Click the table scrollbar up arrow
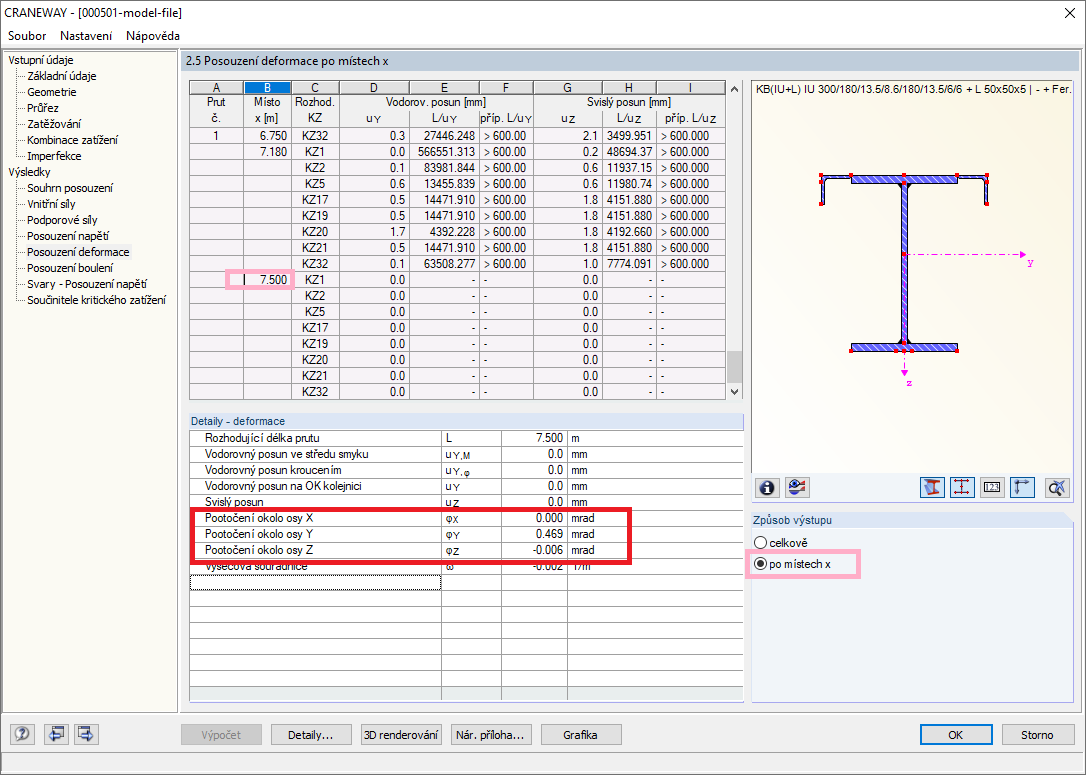 click(734, 89)
